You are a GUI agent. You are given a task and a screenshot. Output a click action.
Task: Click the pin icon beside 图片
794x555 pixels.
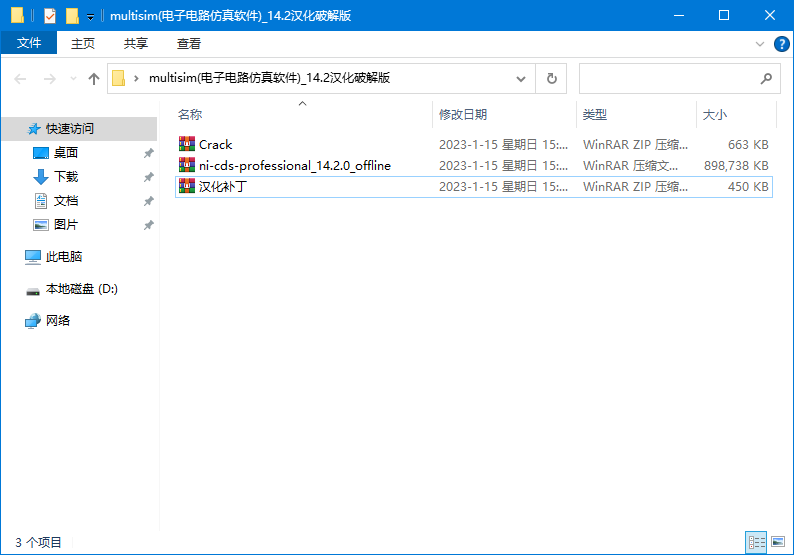point(148,225)
